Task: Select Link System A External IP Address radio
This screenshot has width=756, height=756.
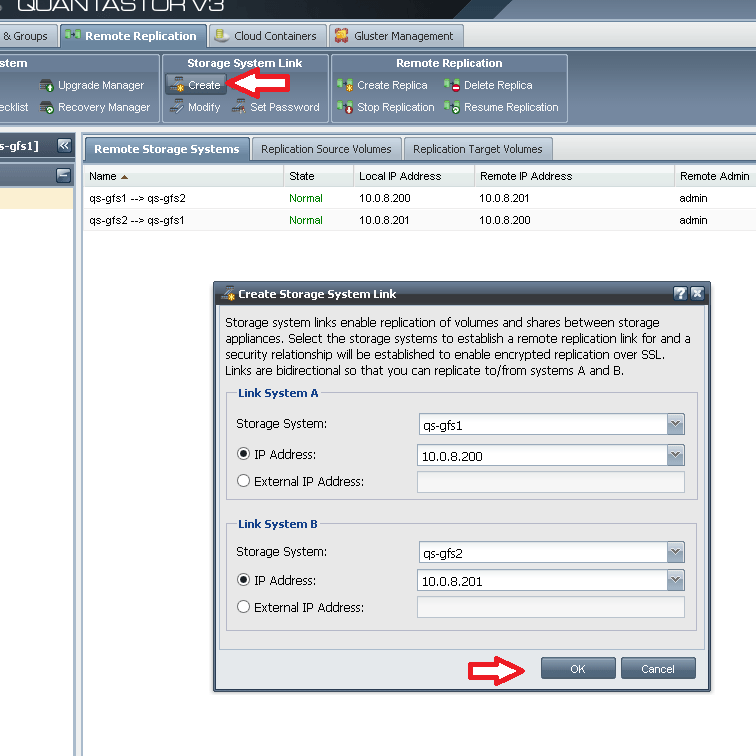Action: pyautogui.click(x=243, y=482)
